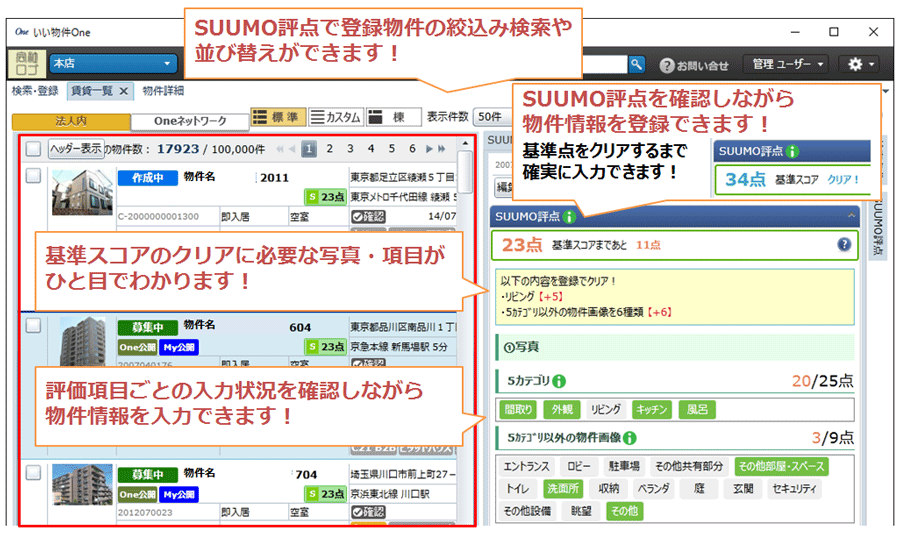Click S 23点 score badge of property 2011
This screenshot has height=541, width=900.
tap(325, 197)
